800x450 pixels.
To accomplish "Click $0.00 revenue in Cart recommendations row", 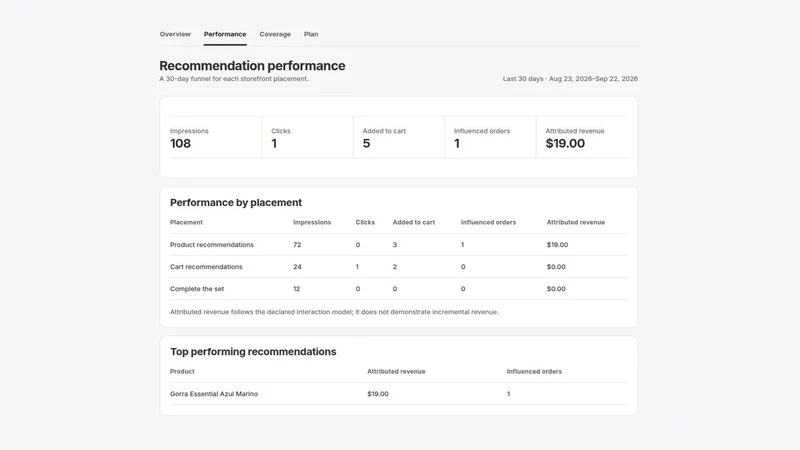I will (x=556, y=267).
